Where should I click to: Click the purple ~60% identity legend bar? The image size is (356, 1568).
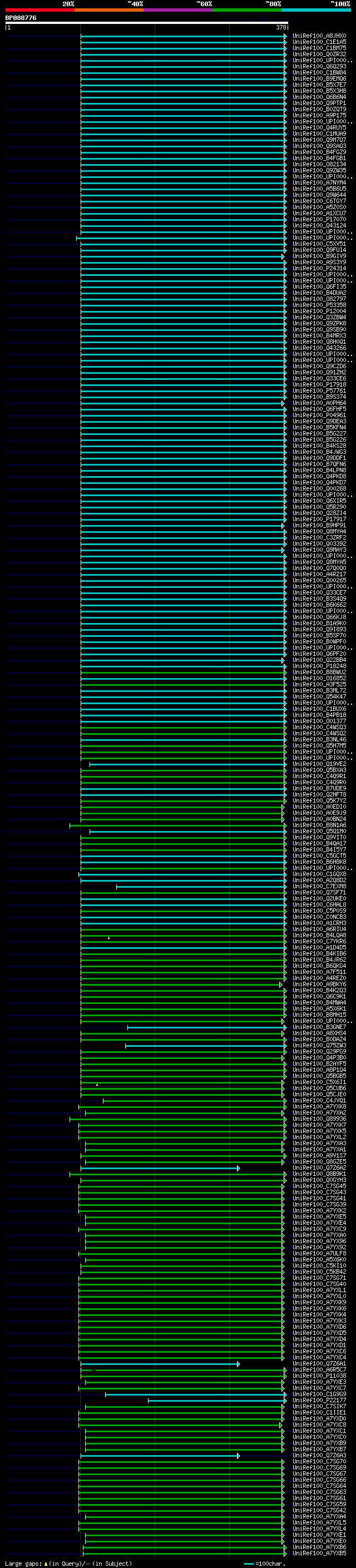tap(179, 10)
